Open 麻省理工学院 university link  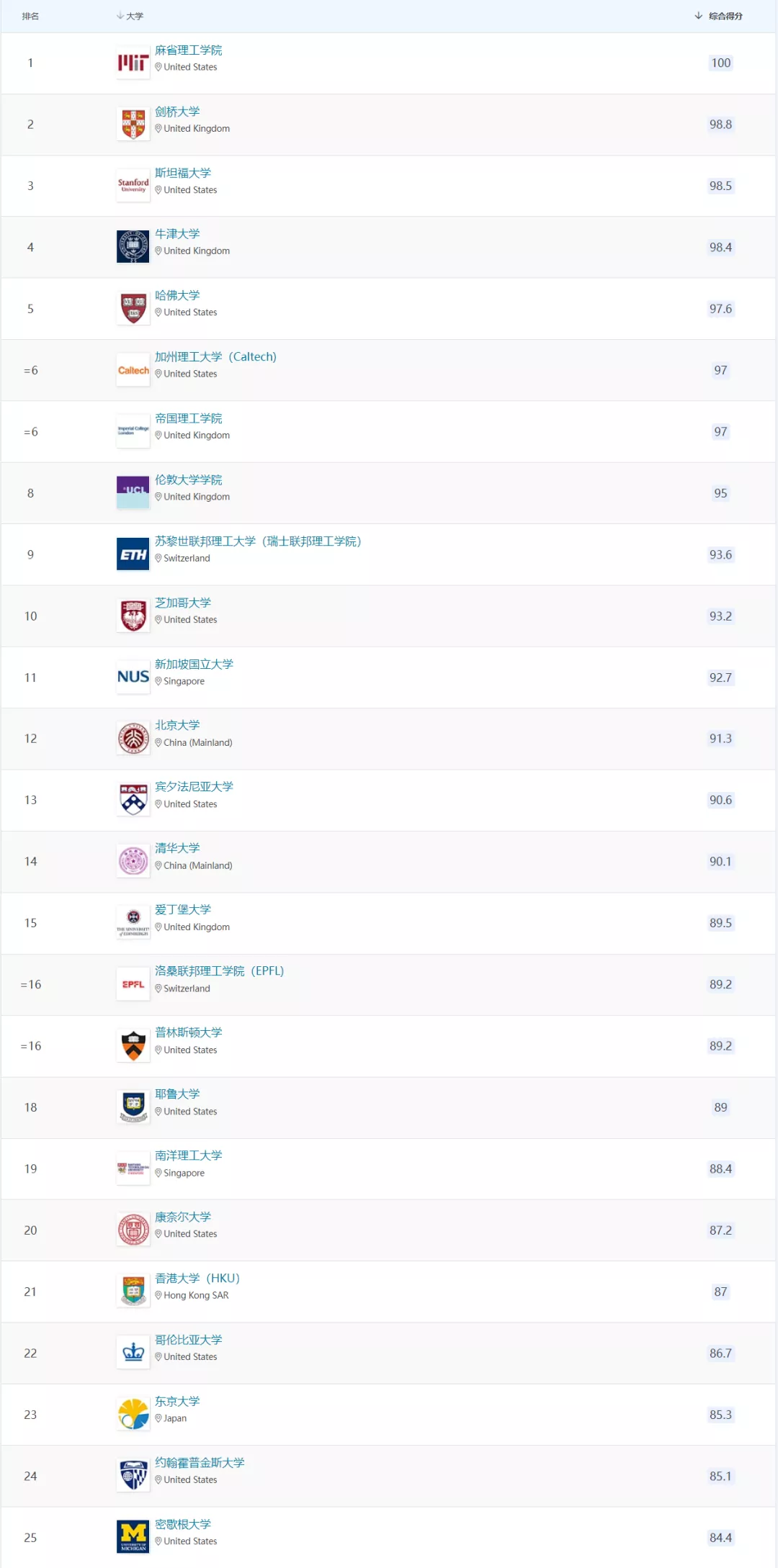click(189, 50)
